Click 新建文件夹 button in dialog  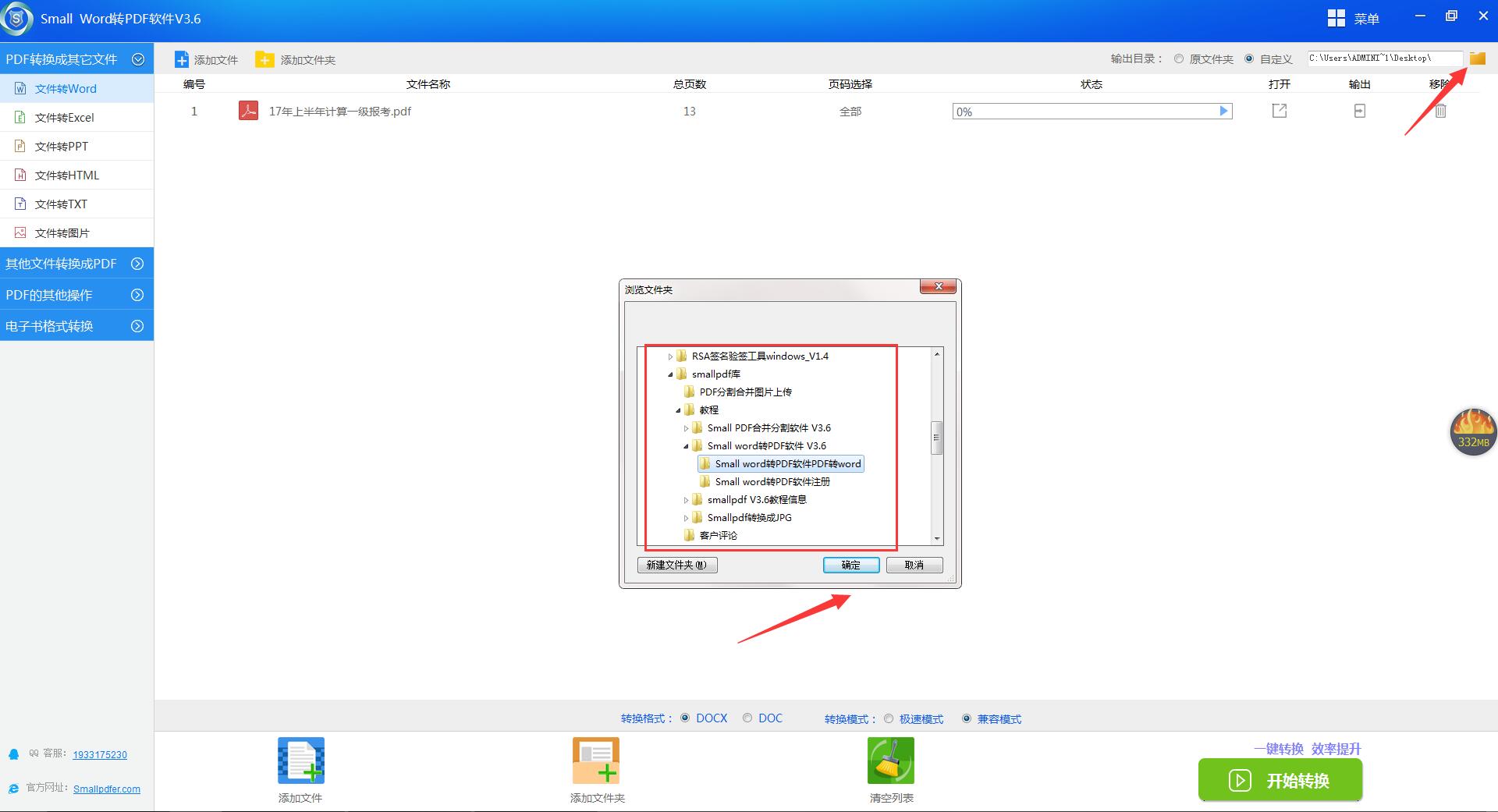677,565
